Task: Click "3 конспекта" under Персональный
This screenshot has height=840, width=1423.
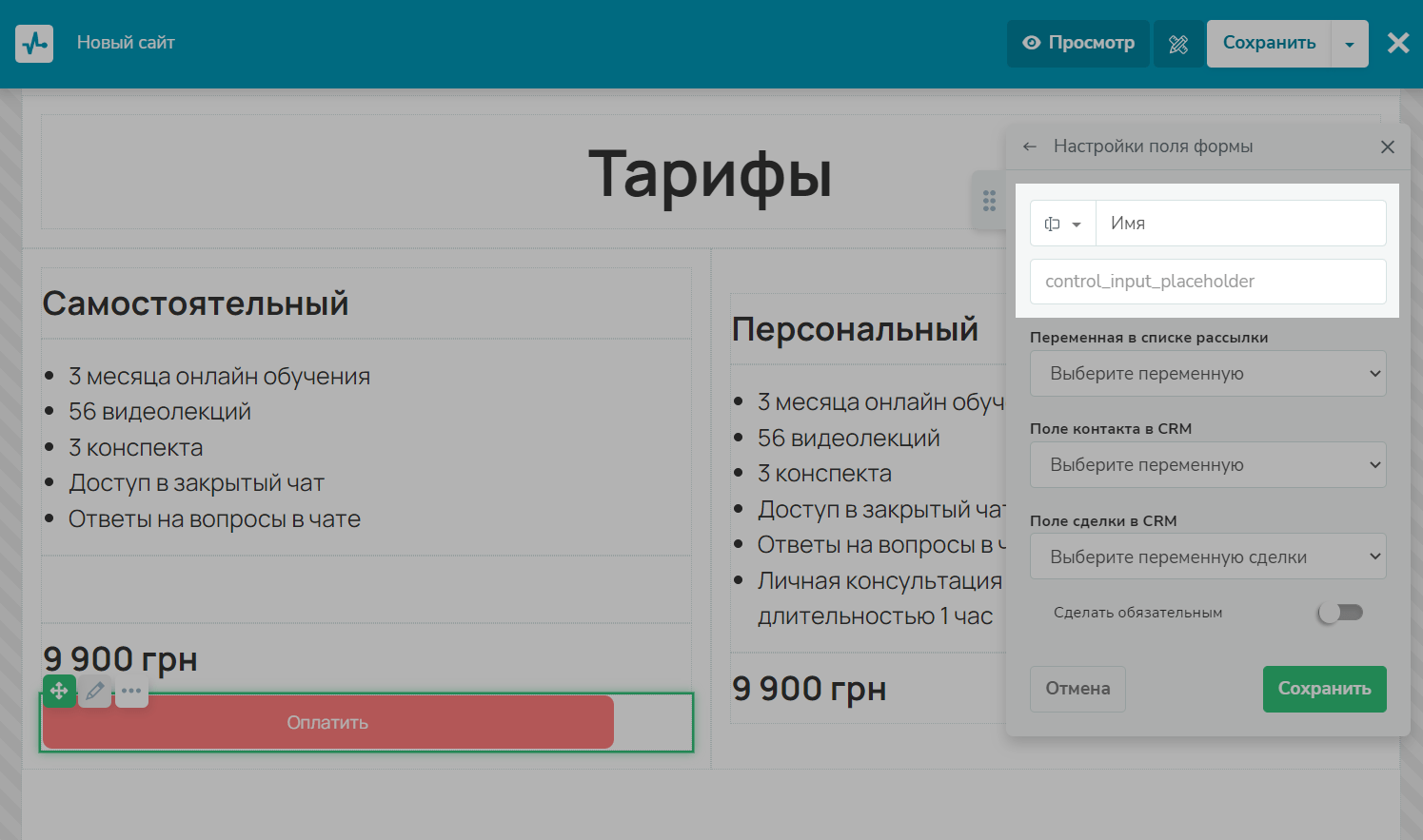Action: (x=824, y=474)
